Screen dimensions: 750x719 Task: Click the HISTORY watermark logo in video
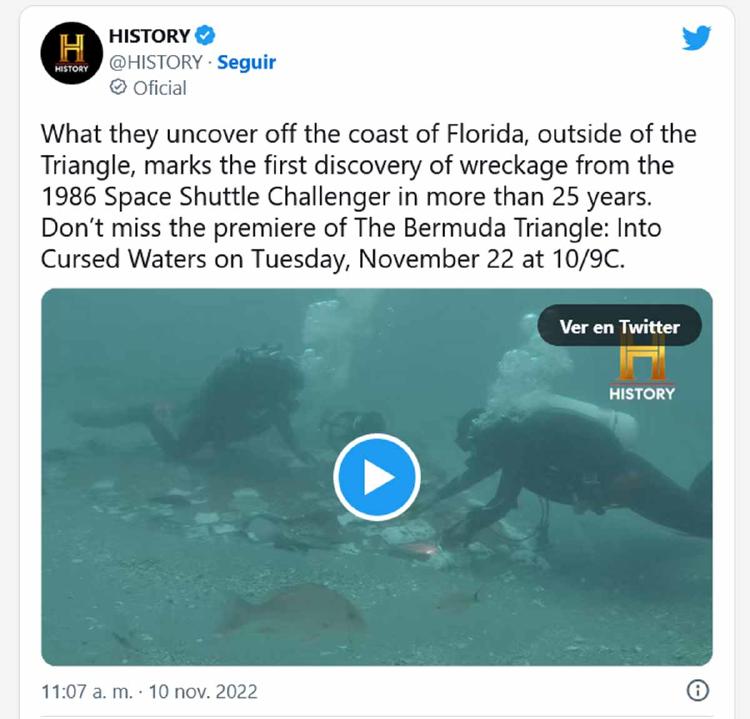pyautogui.click(x=642, y=369)
